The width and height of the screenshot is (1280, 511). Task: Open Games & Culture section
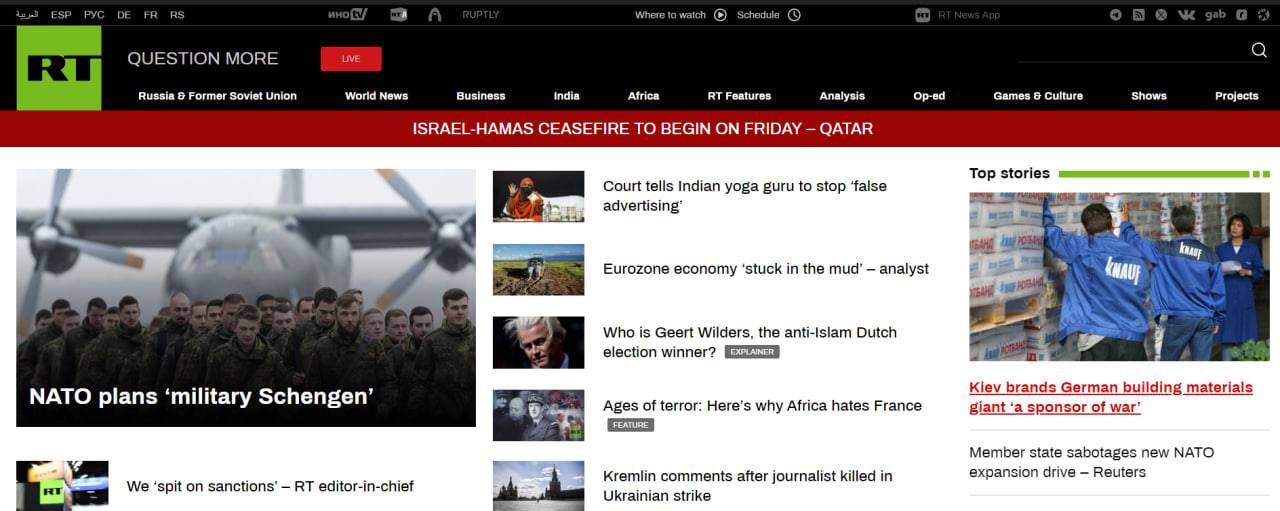1038,96
